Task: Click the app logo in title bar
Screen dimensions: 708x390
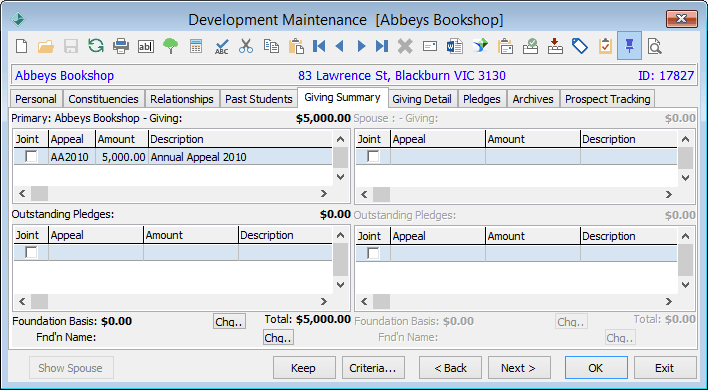Action: click(18, 19)
